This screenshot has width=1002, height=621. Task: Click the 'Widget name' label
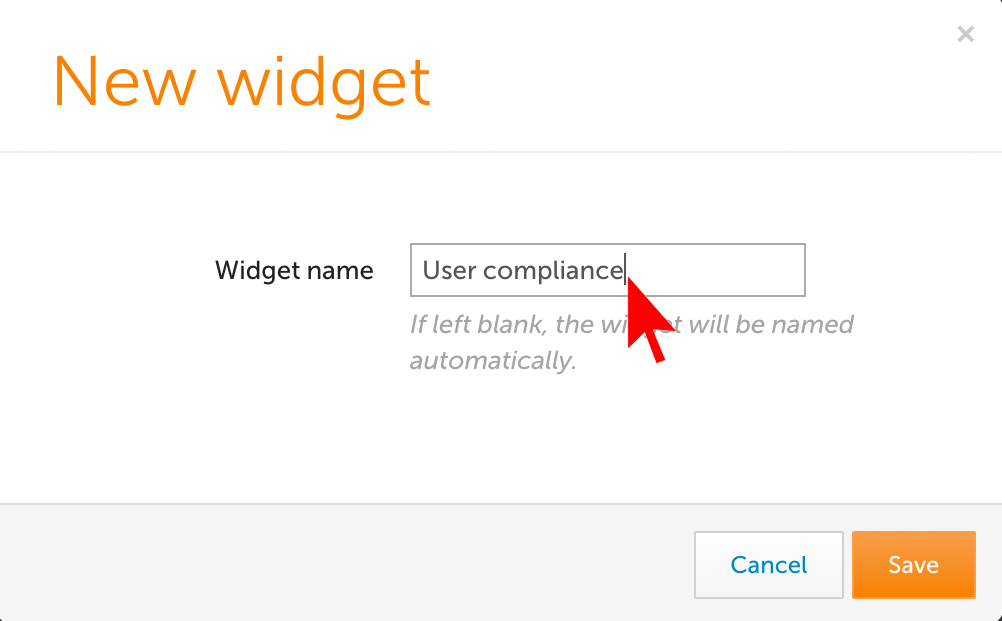294,270
